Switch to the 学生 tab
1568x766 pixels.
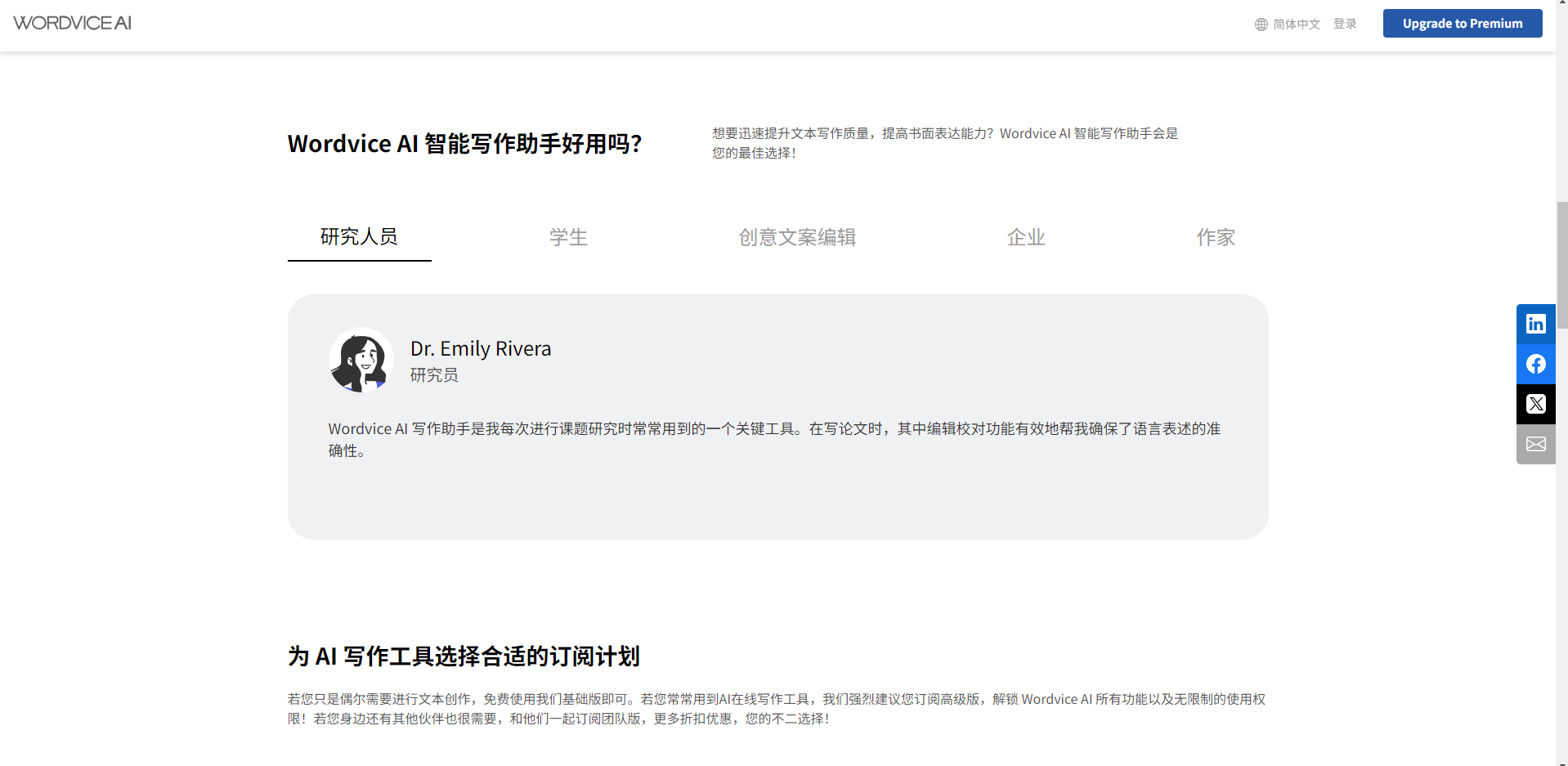point(568,237)
